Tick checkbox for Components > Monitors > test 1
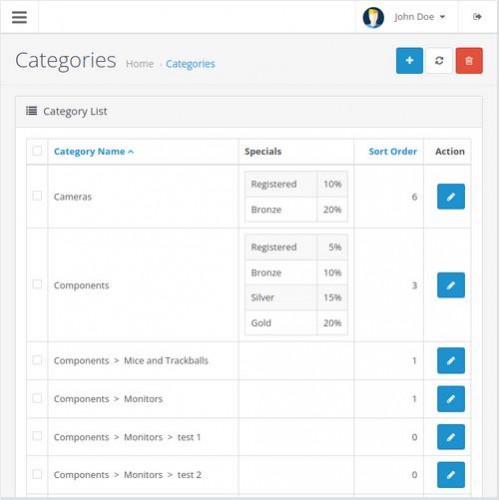This screenshot has width=500, height=500. point(37,436)
